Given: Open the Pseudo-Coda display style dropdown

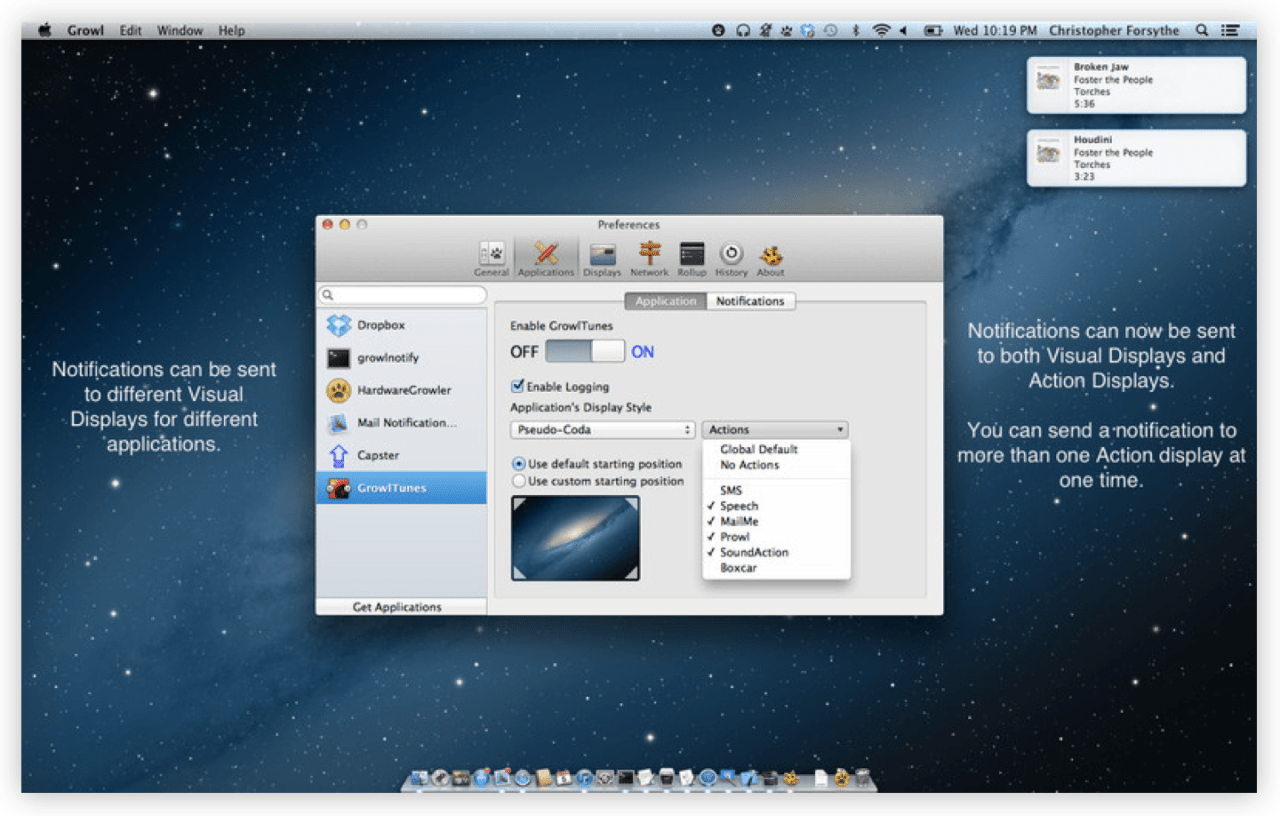Looking at the screenshot, I should (603, 430).
